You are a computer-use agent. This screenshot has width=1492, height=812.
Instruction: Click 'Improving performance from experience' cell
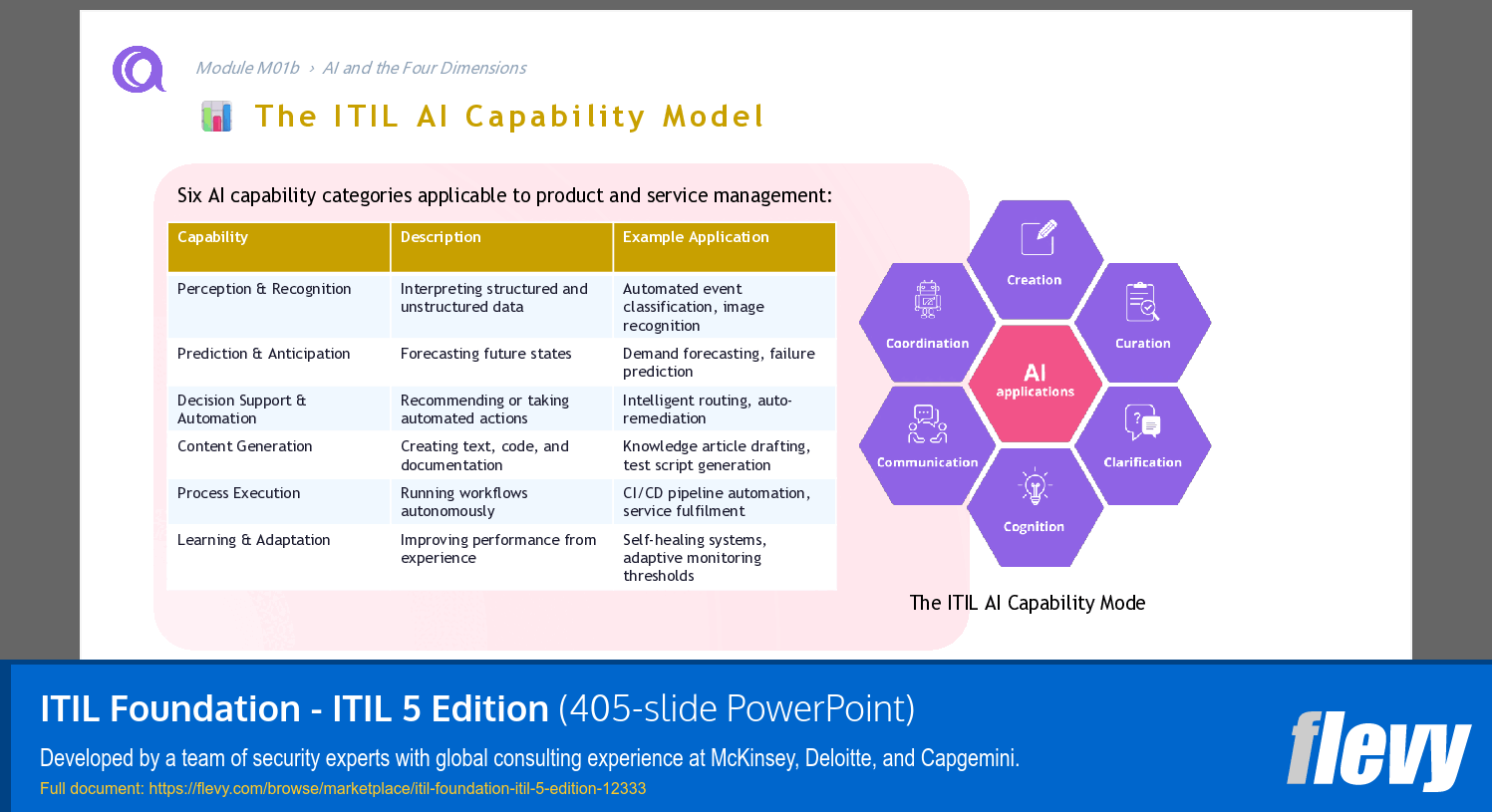click(501, 558)
